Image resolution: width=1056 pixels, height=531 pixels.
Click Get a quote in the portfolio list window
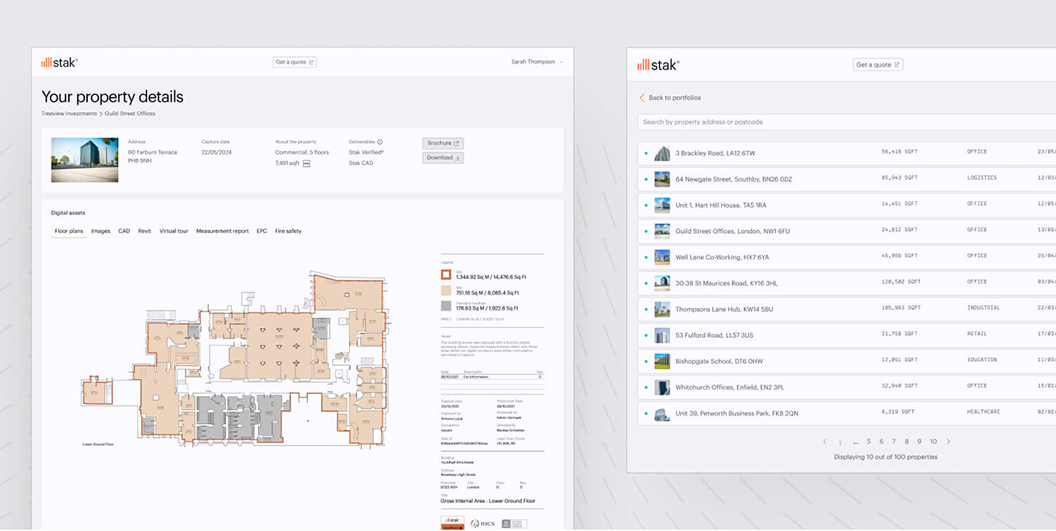pyautogui.click(x=877, y=64)
